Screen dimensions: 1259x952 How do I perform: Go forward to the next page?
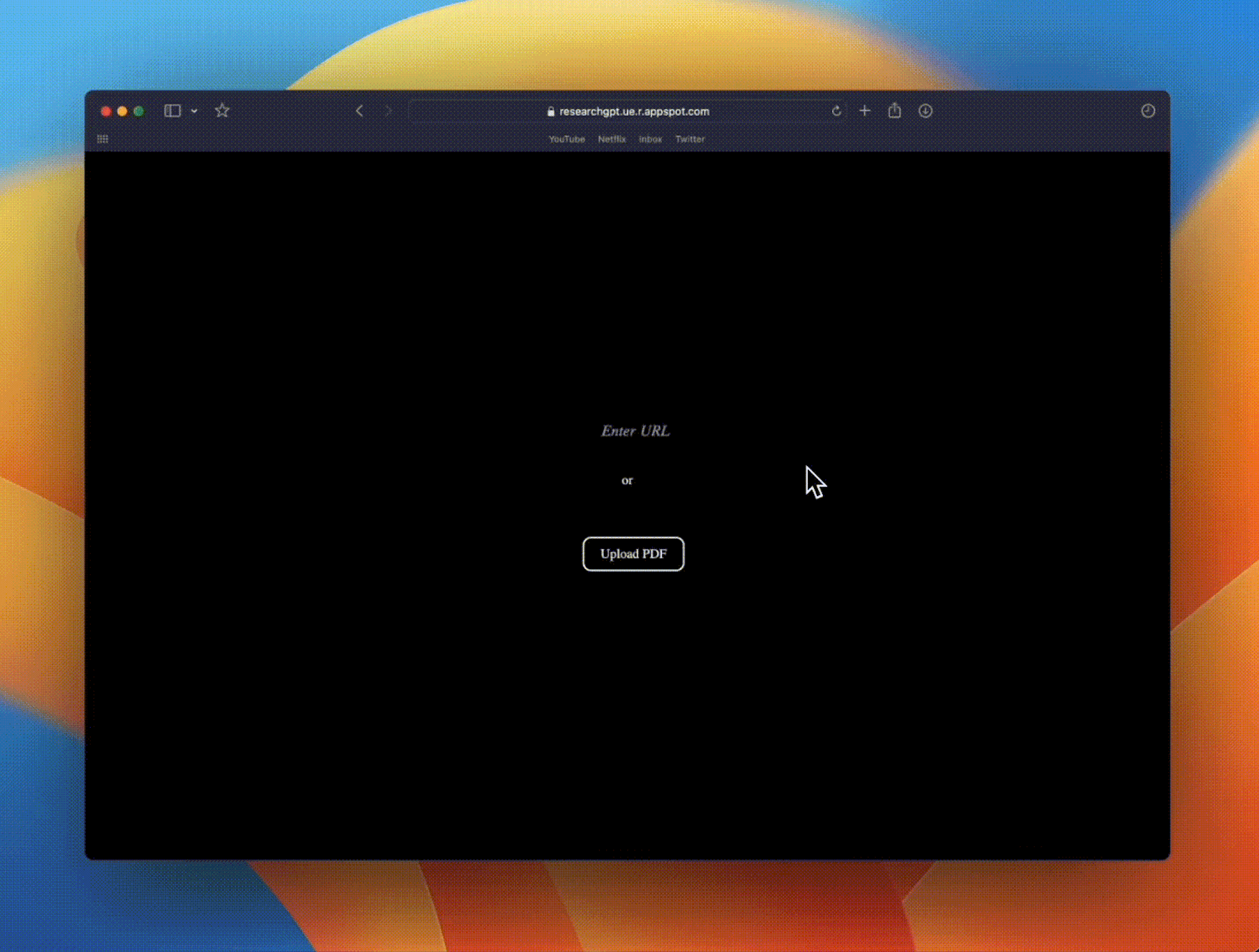(388, 111)
